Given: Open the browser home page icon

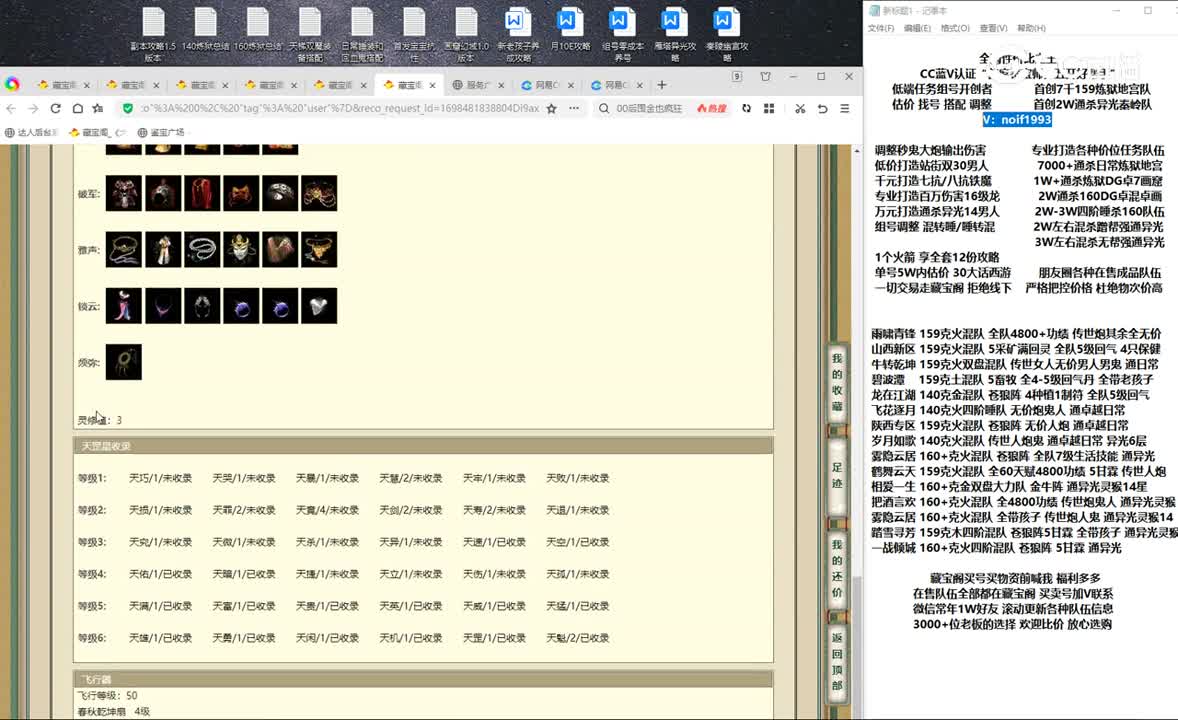Looking at the screenshot, I should [77, 108].
